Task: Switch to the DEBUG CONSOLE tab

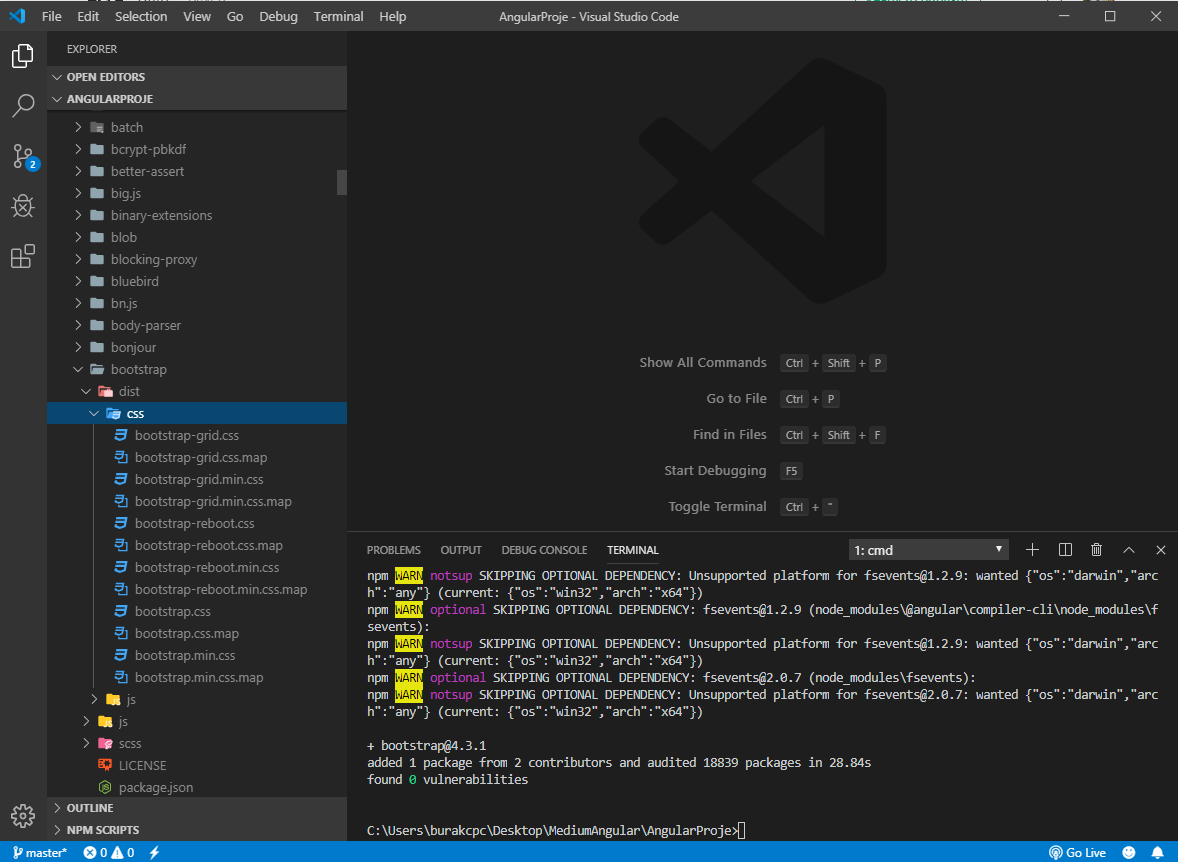Action: point(545,550)
